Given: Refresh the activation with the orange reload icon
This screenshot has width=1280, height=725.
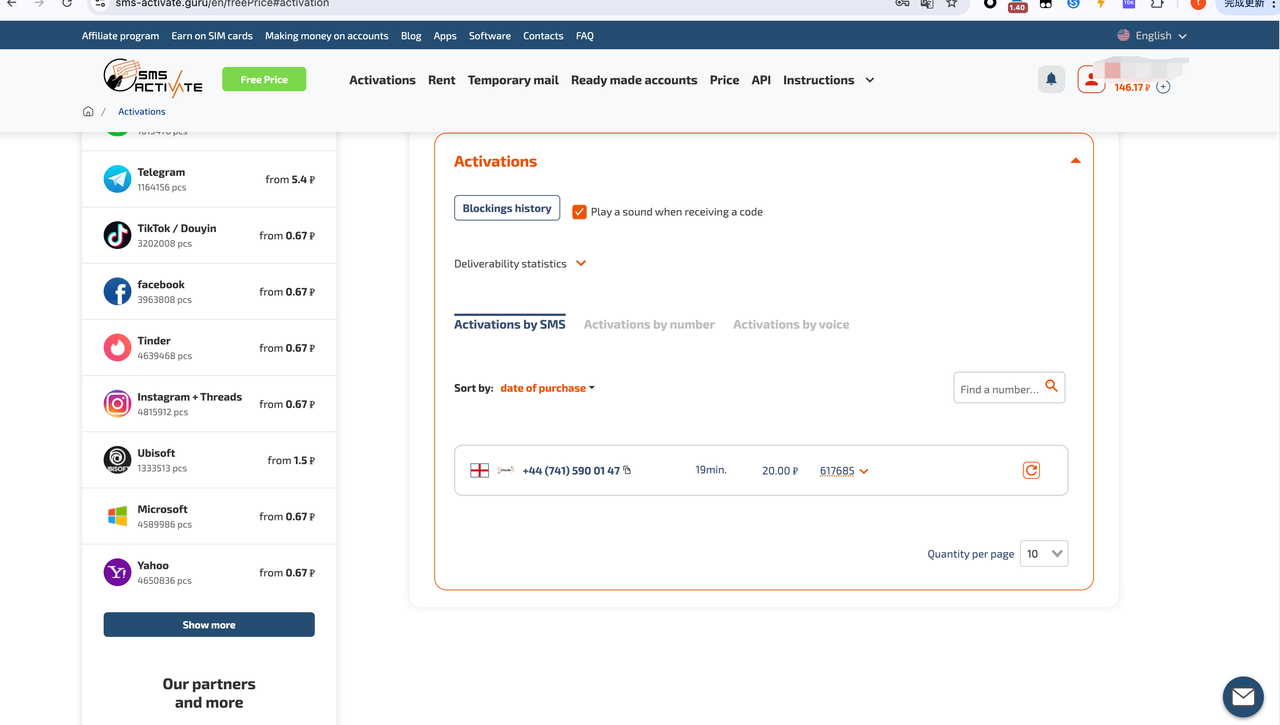Looking at the screenshot, I should coord(1031,470).
